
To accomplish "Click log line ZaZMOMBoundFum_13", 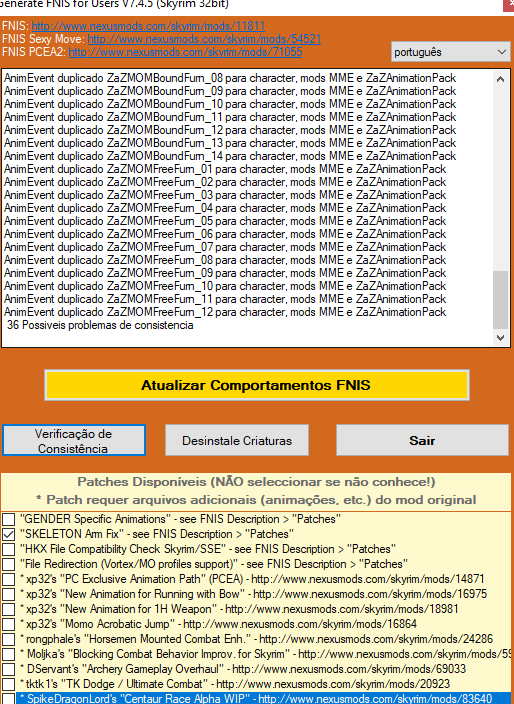I will click(x=230, y=143).
